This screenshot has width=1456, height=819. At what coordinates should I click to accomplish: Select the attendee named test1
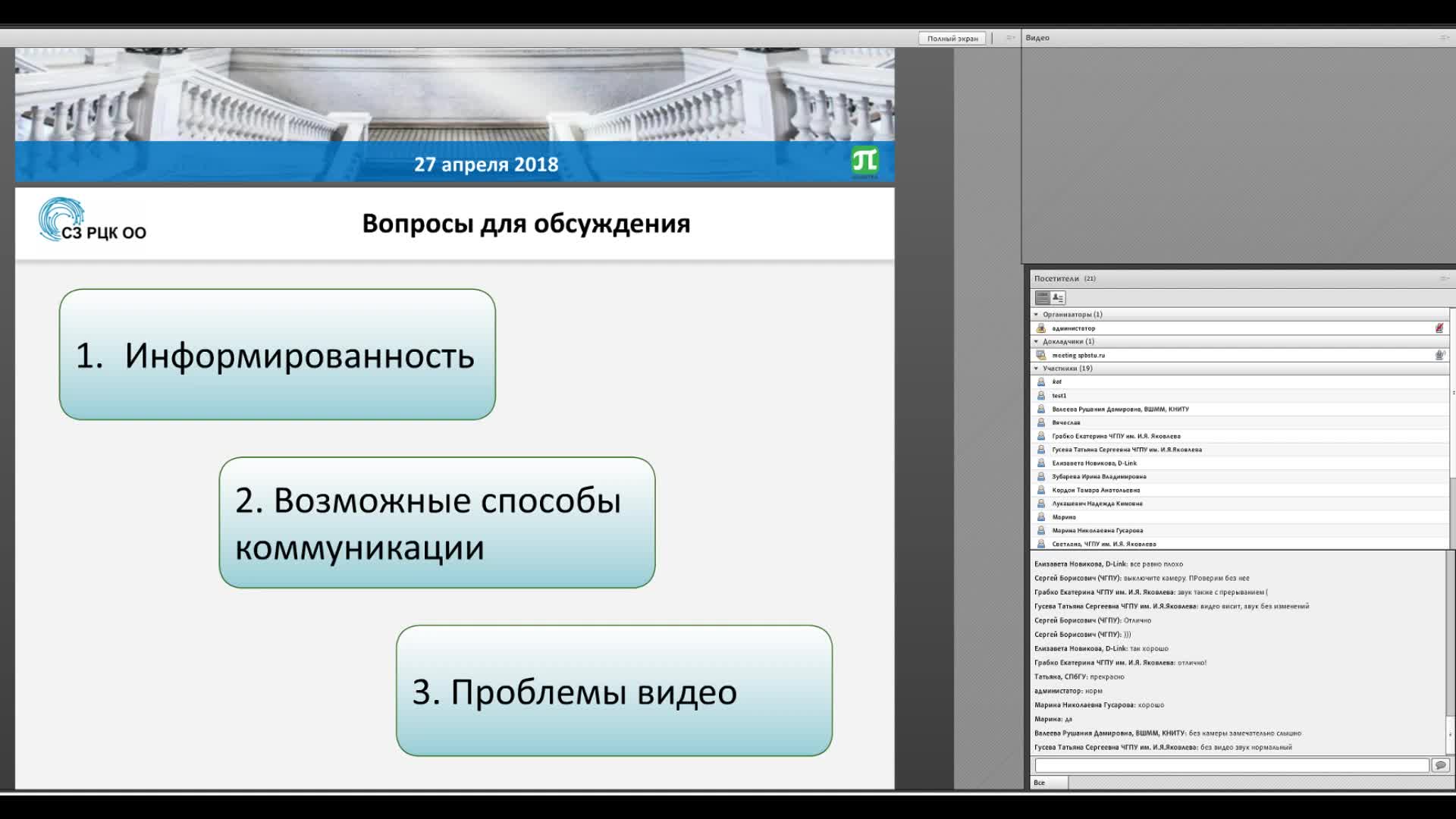(1241, 396)
